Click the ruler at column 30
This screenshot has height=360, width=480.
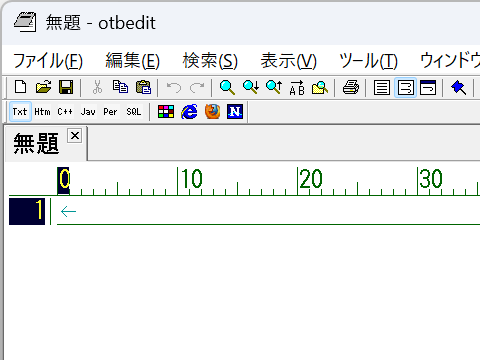point(430,180)
